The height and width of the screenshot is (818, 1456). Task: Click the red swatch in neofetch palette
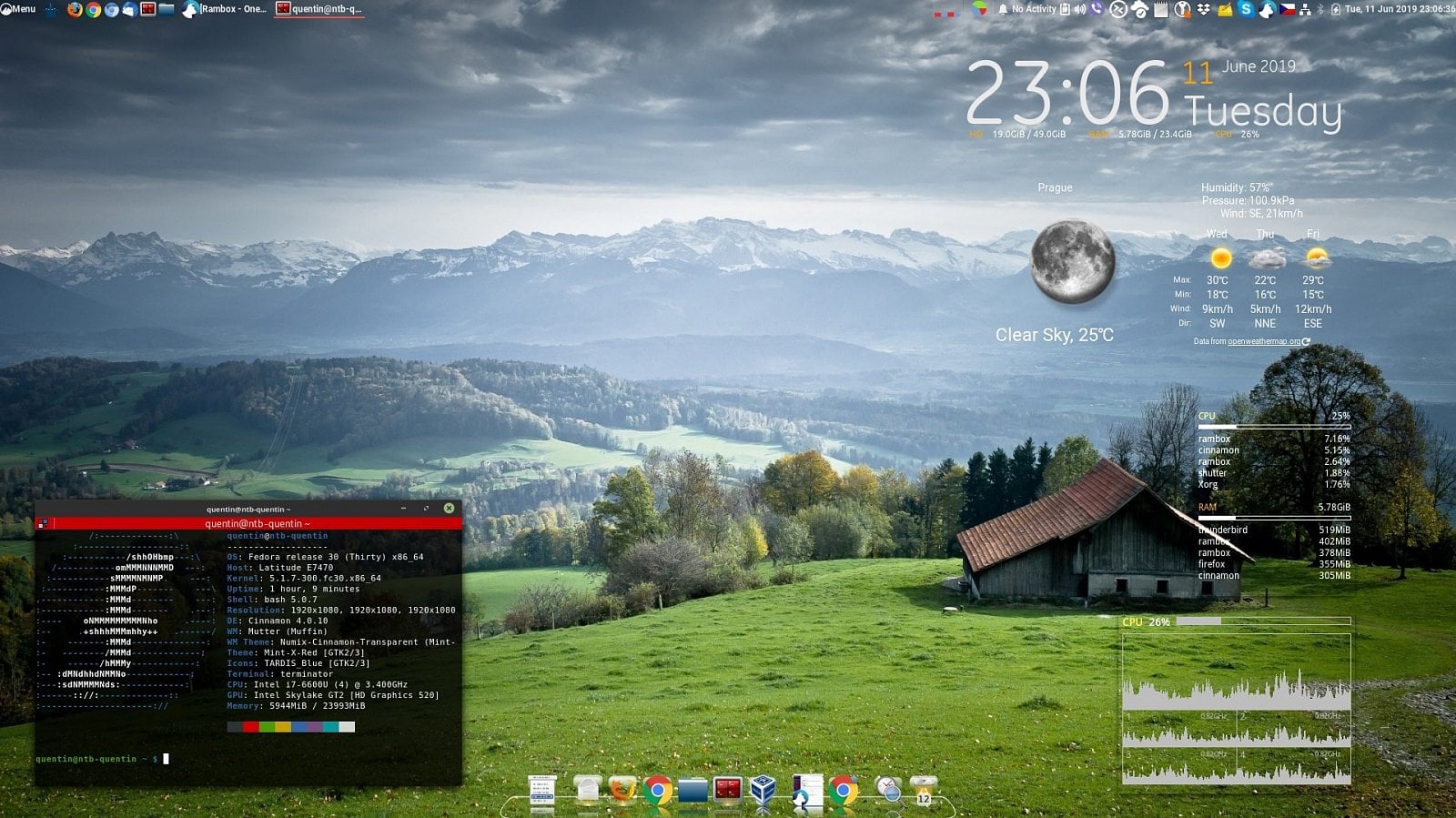250,727
